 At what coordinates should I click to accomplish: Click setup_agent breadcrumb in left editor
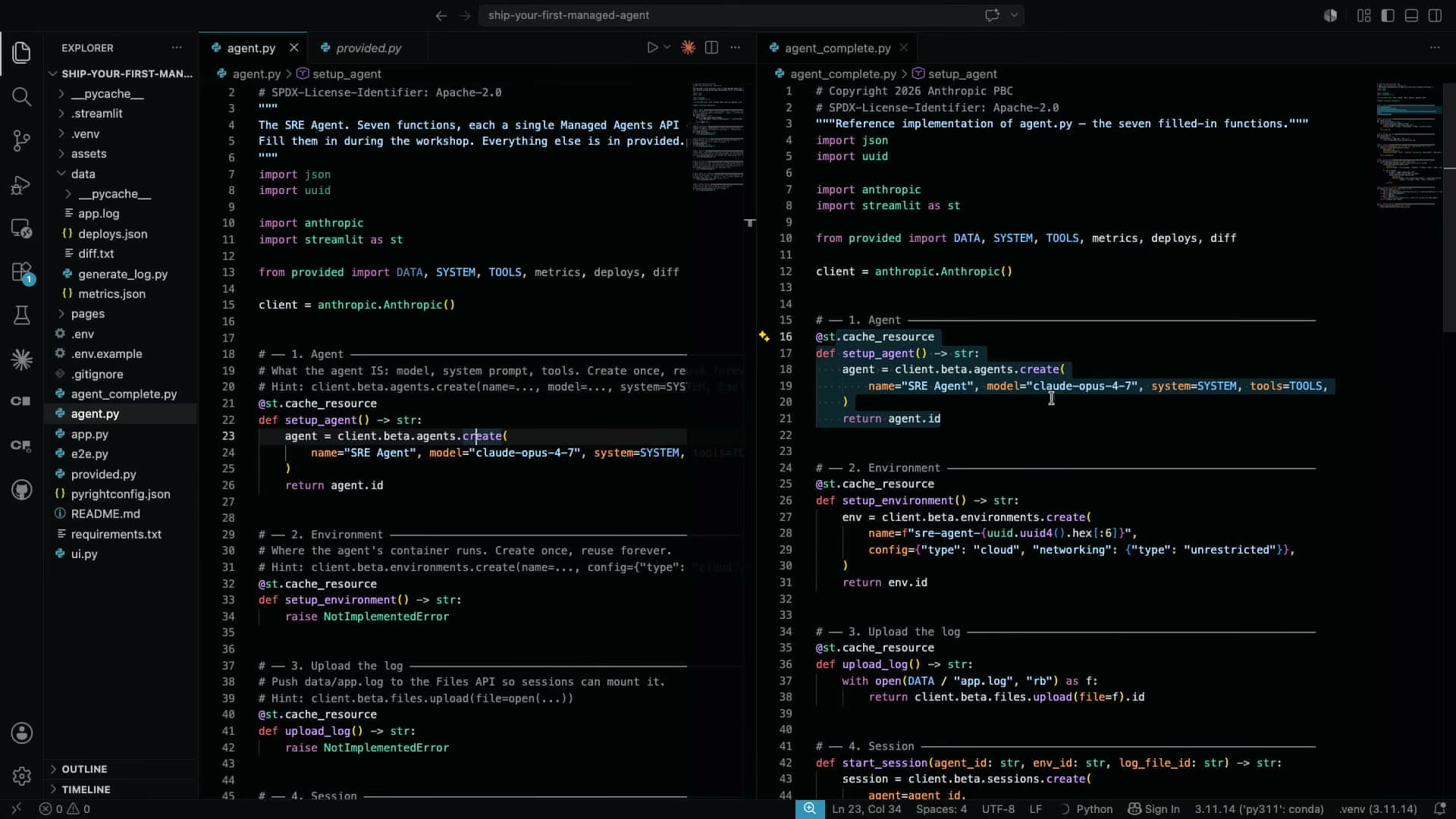(x=339, y=74)
